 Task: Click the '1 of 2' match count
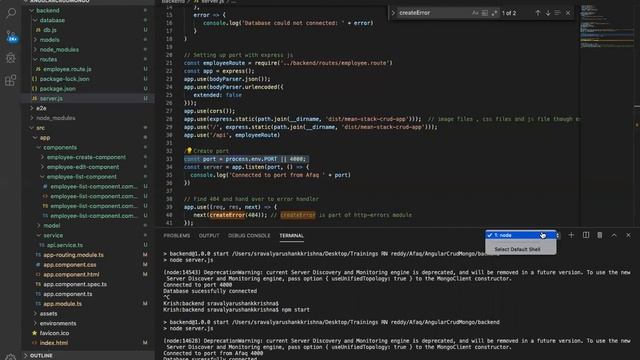(x=509, y=13)
